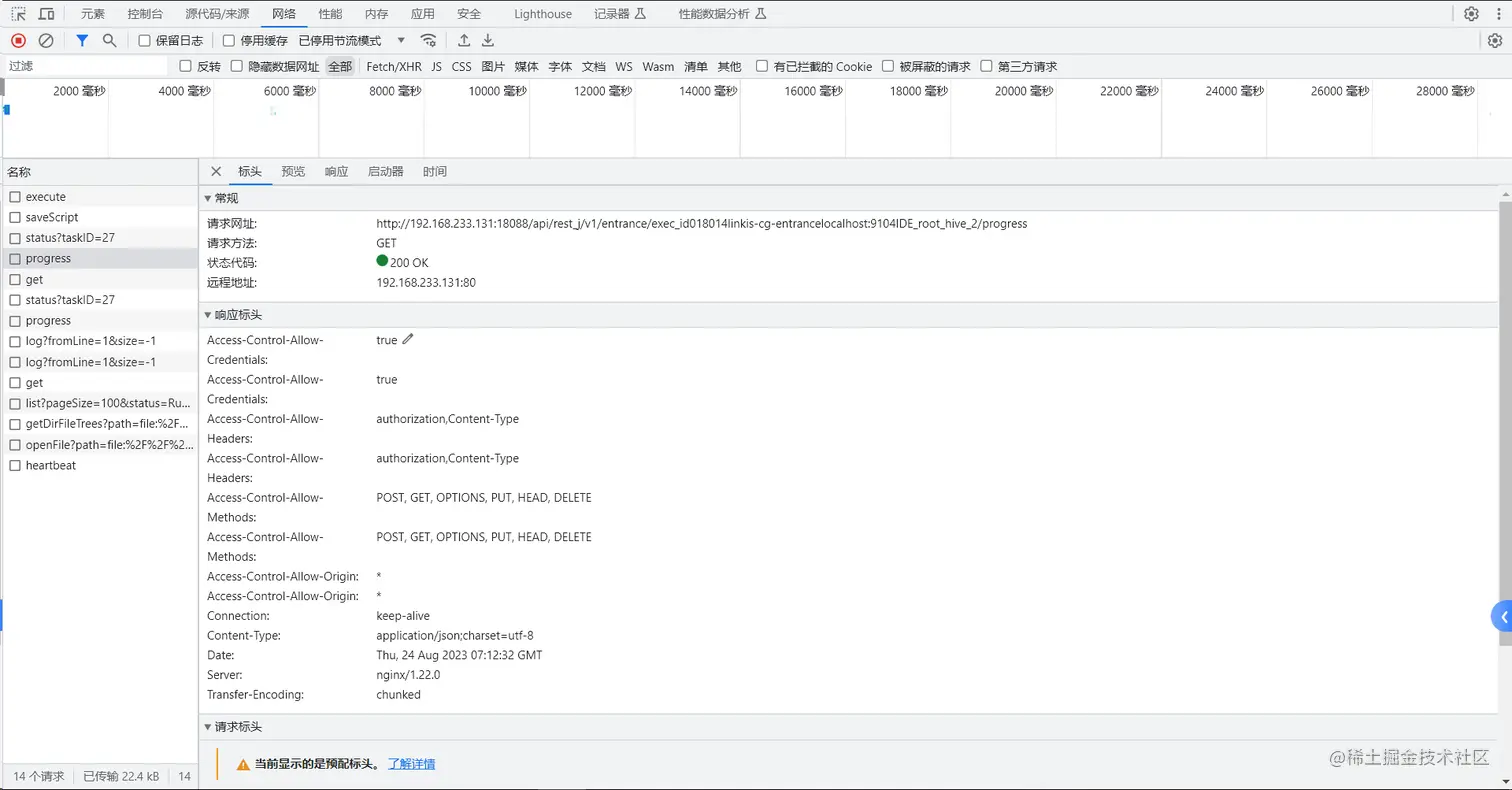Select the 标头 tab
Viewport: 1512px width, 790px height.
pos(250,171)
